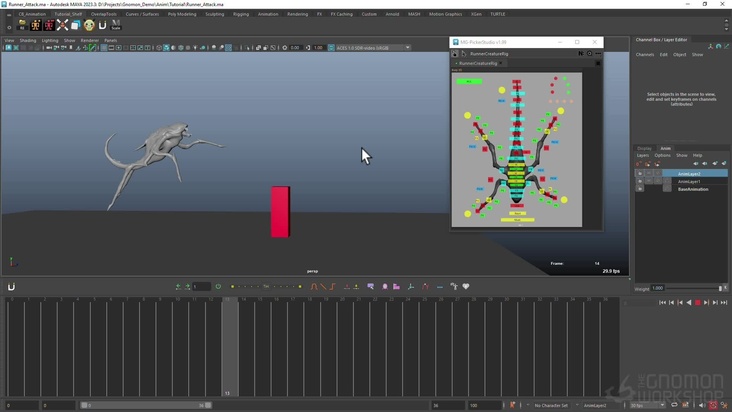Switch to Display tab in Layer Editor
Image resolution: width=732 pixels, height=412 pixels.
click(644, 148)
